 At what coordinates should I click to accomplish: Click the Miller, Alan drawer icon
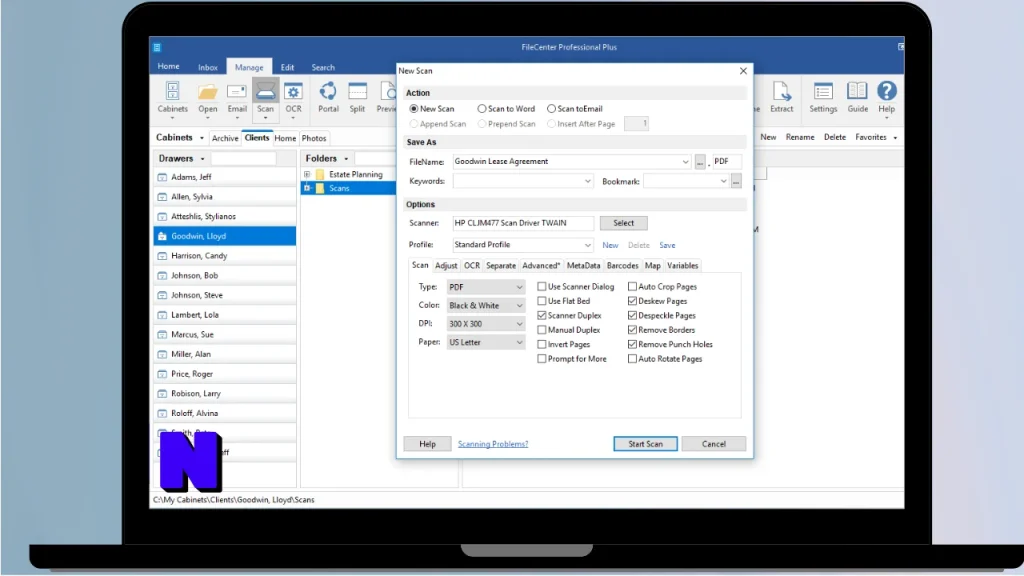coord(162,354)
